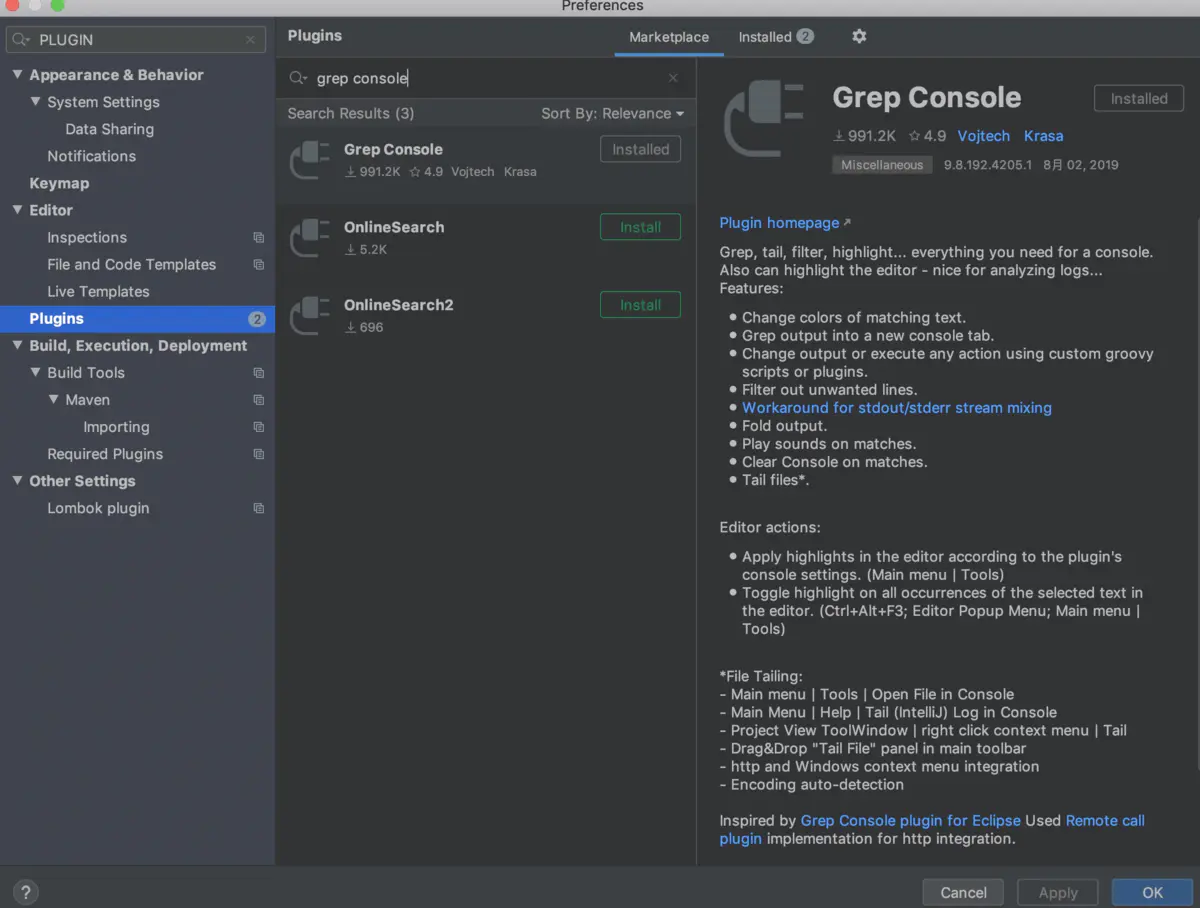Click the project icon beside Importing
Viewport: 1200px width, 908px height.
pos(259,427)
